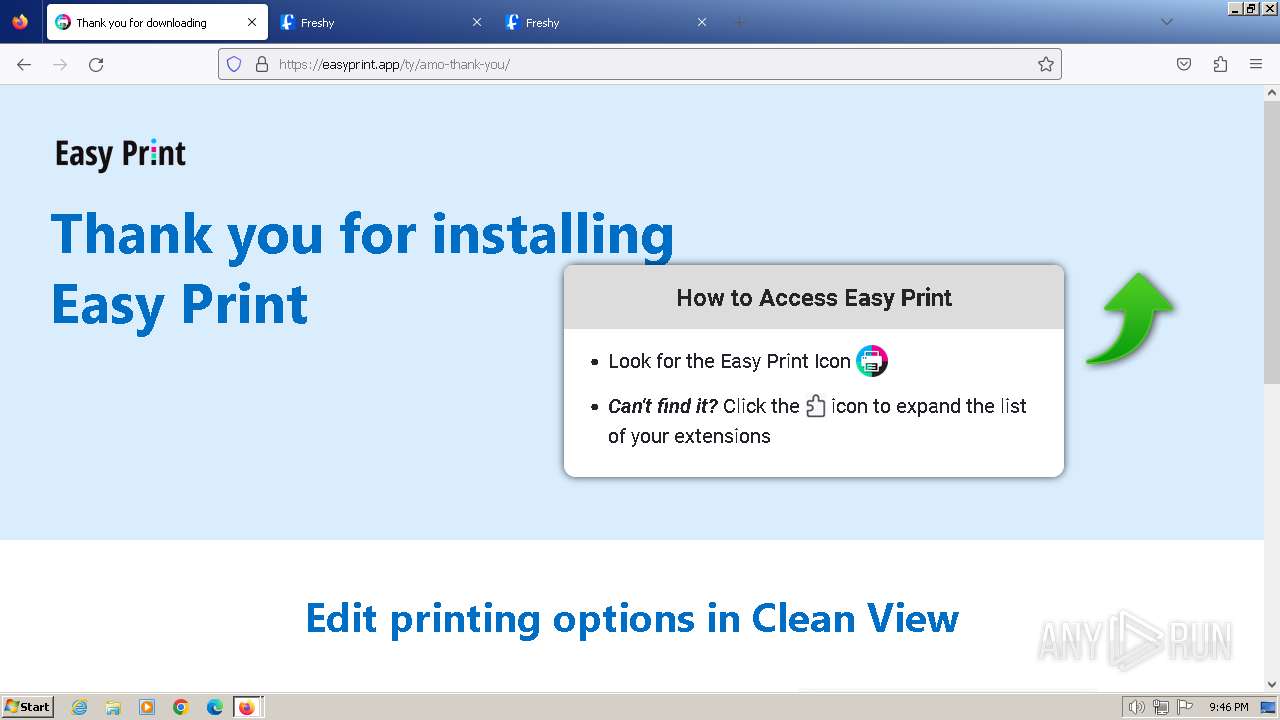Screen dimensions: 1280x720
Task: Open the volume speaker tray icon
Action: pyautogui.click(x=1137, y=707)
